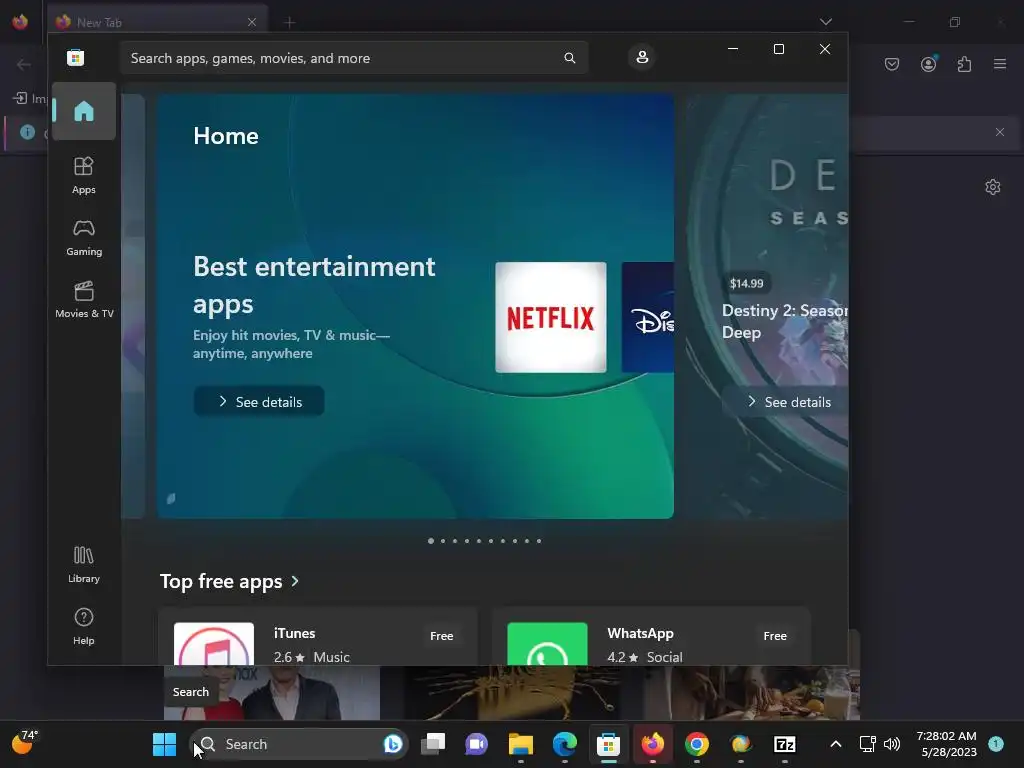1024x768 pixels.
Task: Open Movies & TV section in sidebar
Action: click(x=84, y=300)
